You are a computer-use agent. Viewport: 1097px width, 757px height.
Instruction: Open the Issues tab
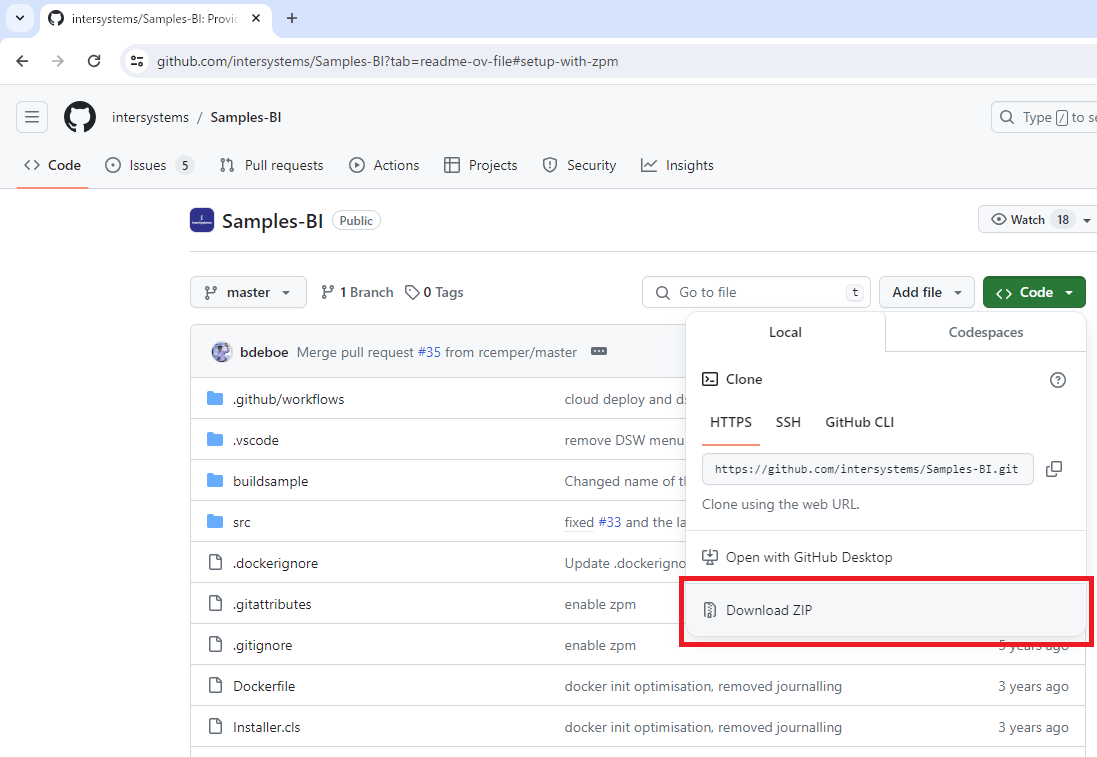tap(148, 165)
